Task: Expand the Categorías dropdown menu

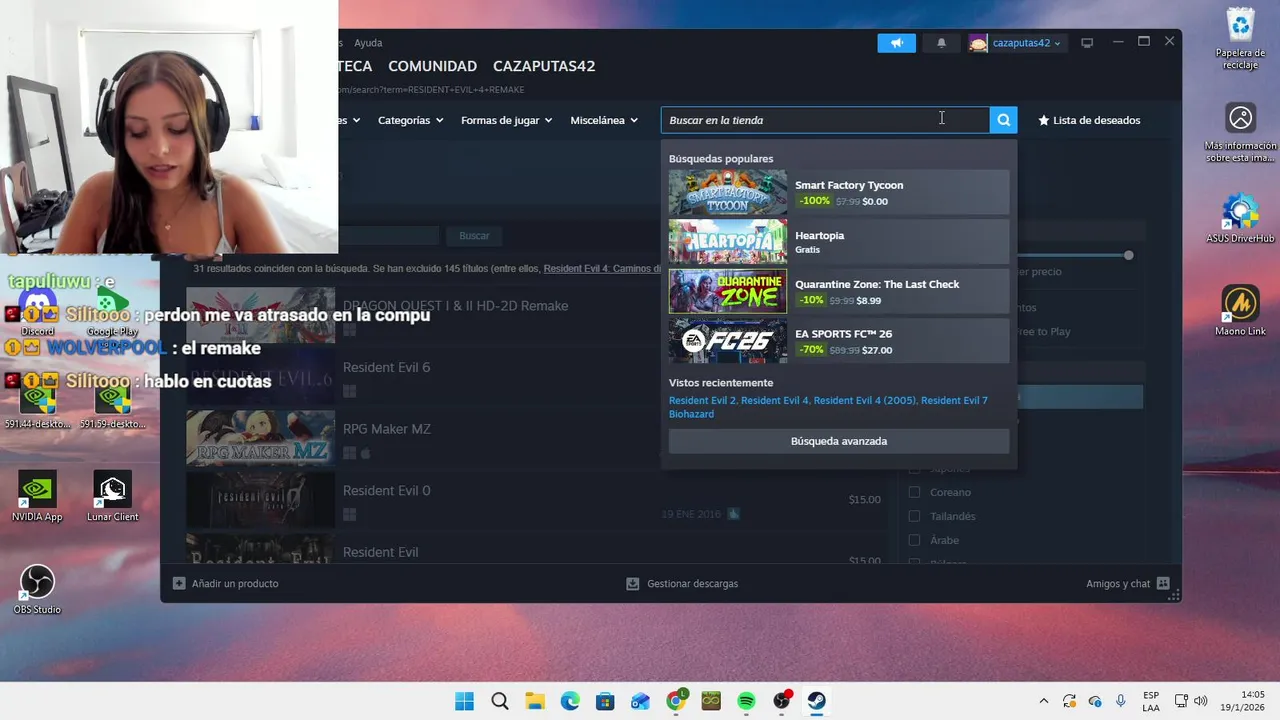Action: pos(410,120)
